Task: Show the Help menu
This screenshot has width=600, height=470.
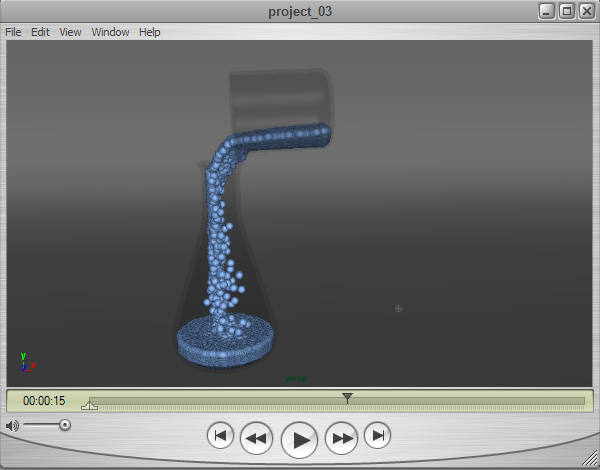Action: coord(149,32)
